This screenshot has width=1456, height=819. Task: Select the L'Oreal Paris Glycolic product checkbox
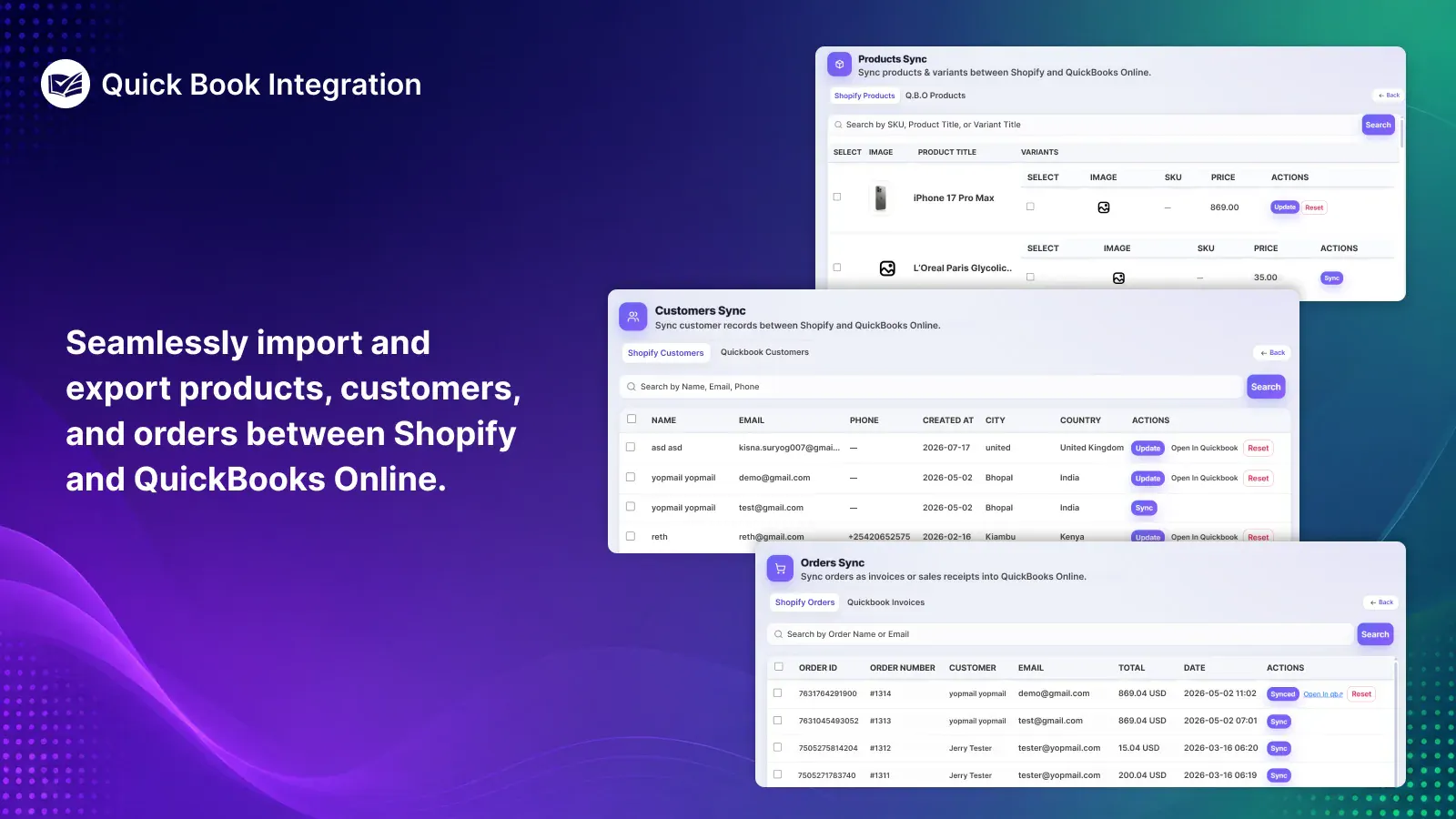pyautogui.click(x=837, y=268)
